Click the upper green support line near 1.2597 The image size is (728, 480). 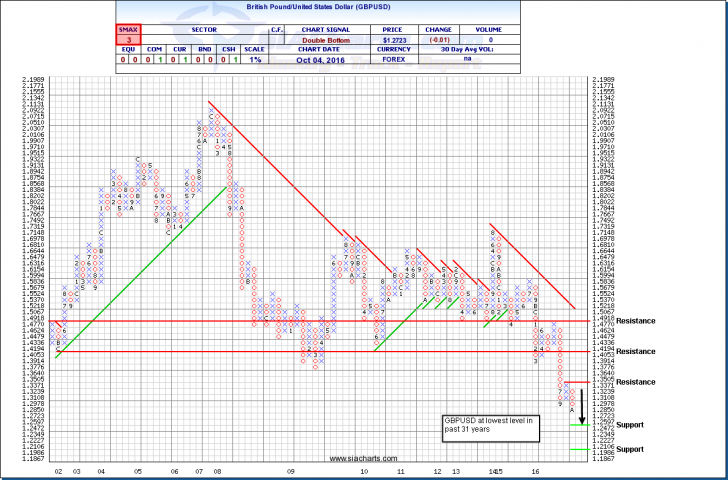(x=577, y=424)
